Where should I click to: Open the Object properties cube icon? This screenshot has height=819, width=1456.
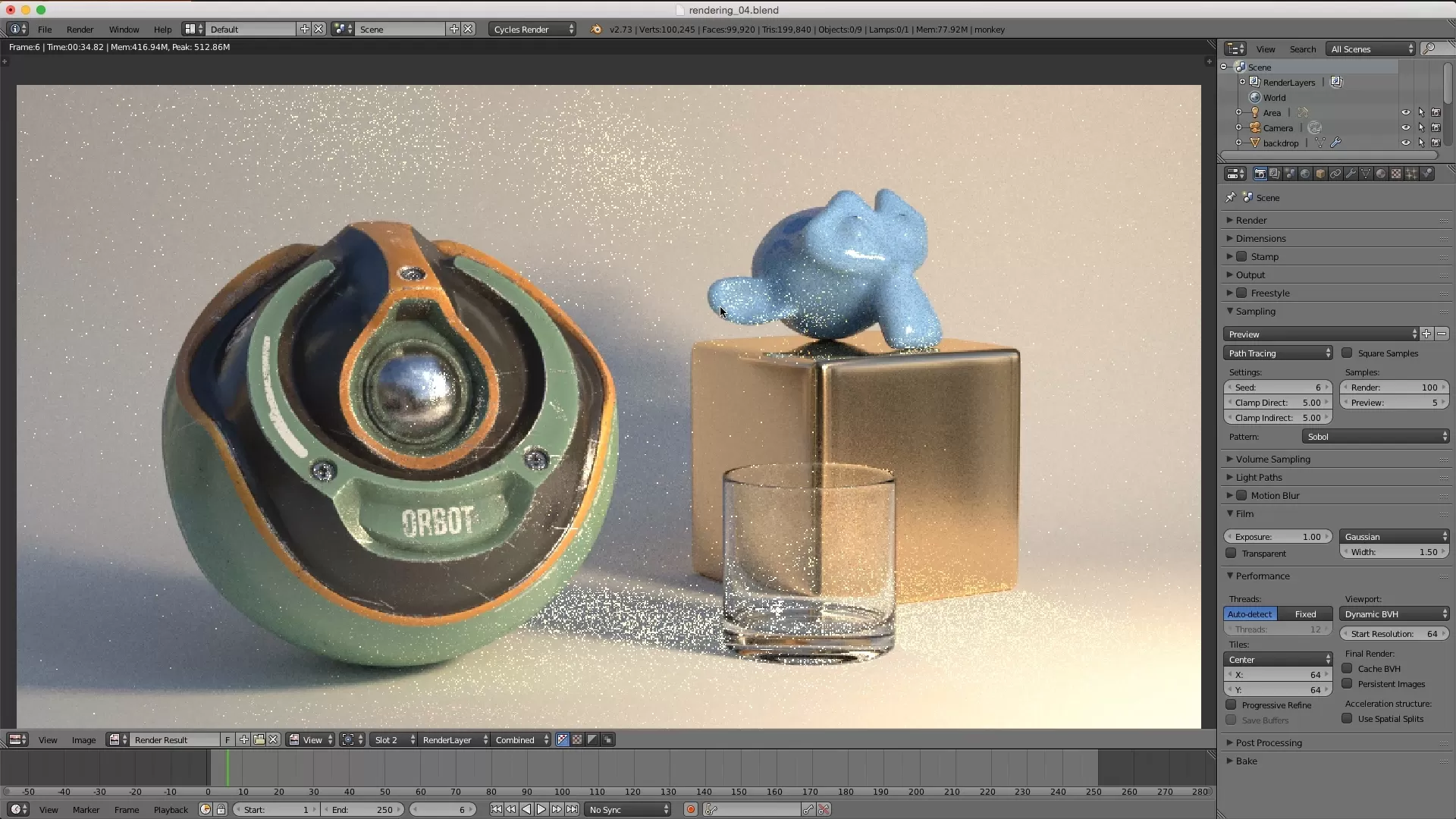1320,174
